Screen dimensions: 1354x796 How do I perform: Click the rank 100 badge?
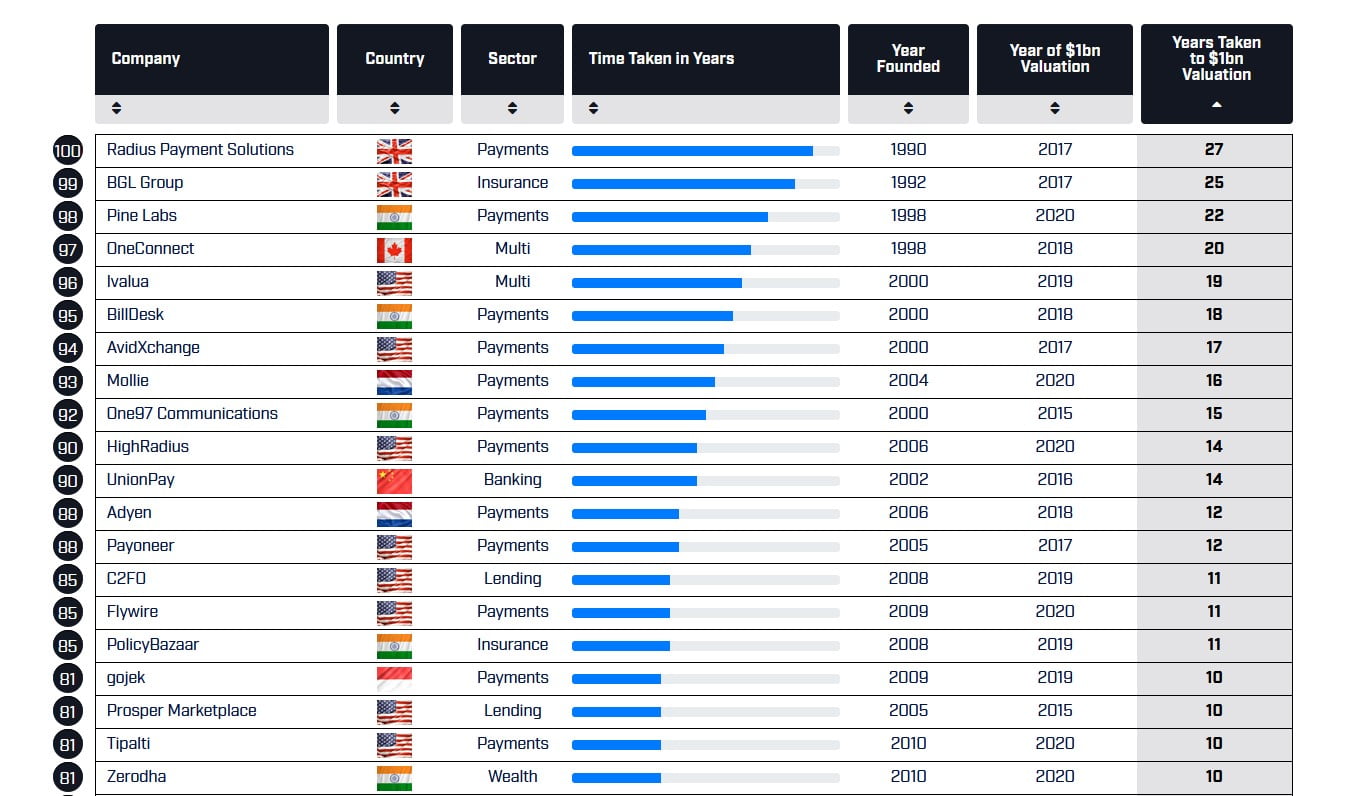[x=67, y=151]
